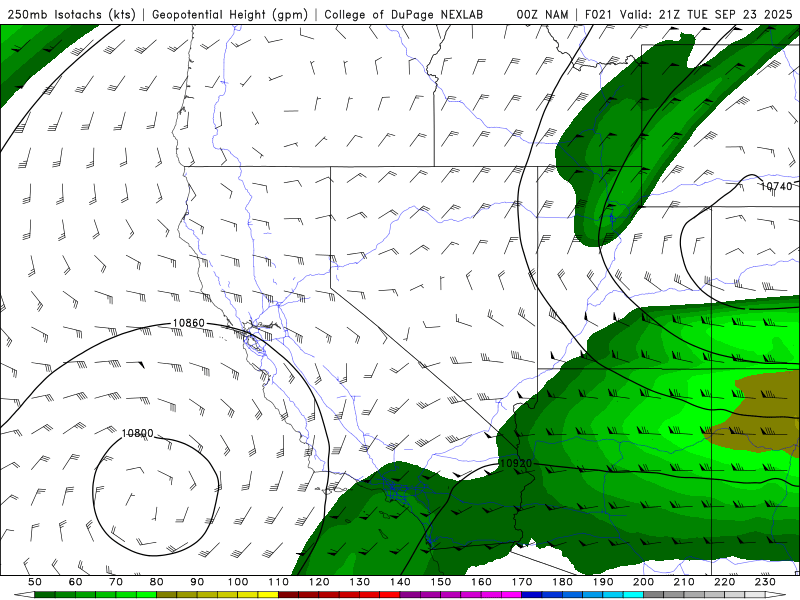
Task: Click the 50 value on the color scale
Action: pos(35,582)
